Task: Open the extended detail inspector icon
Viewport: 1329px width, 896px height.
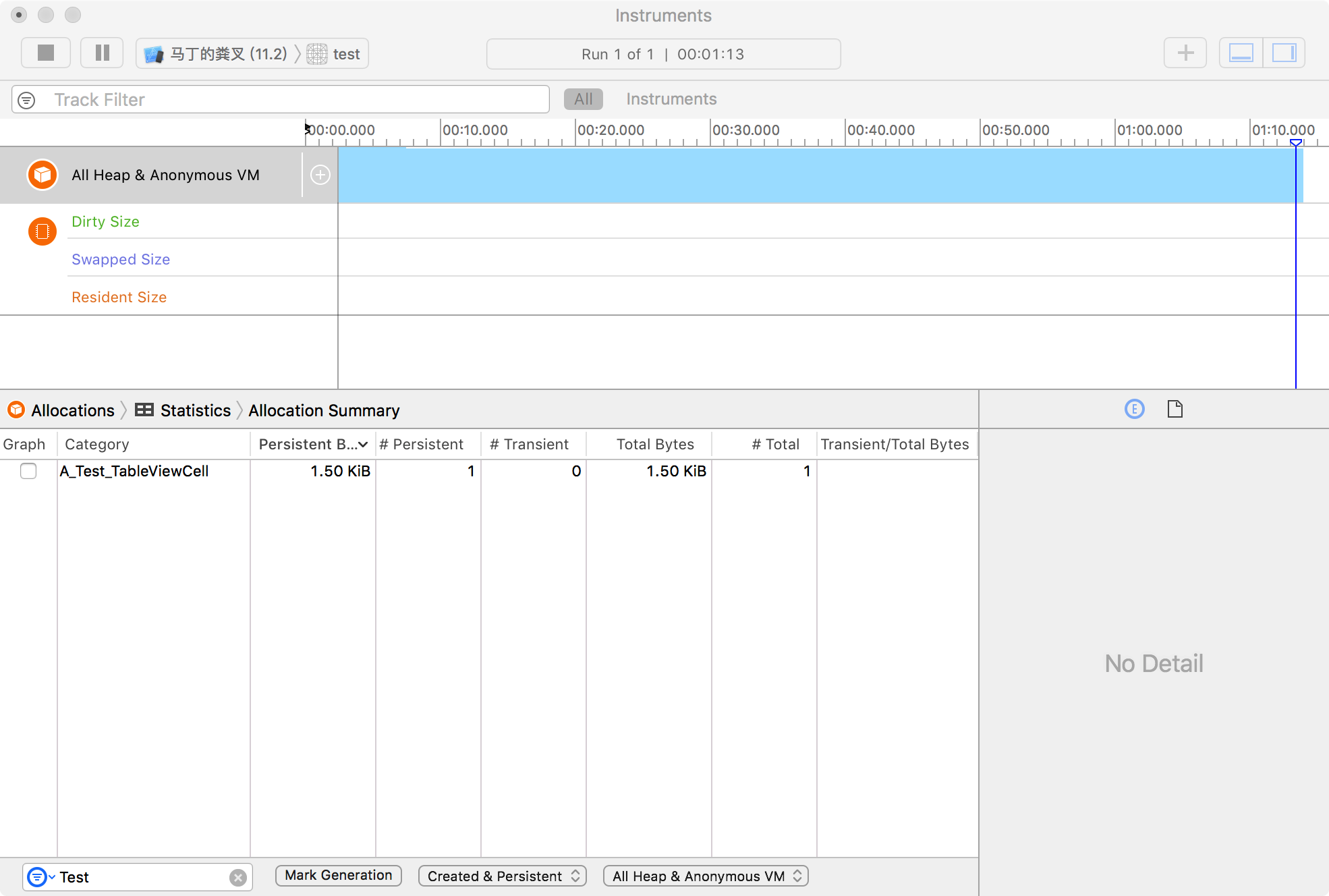Action: pyautogui.click(x=1134, y=409)
